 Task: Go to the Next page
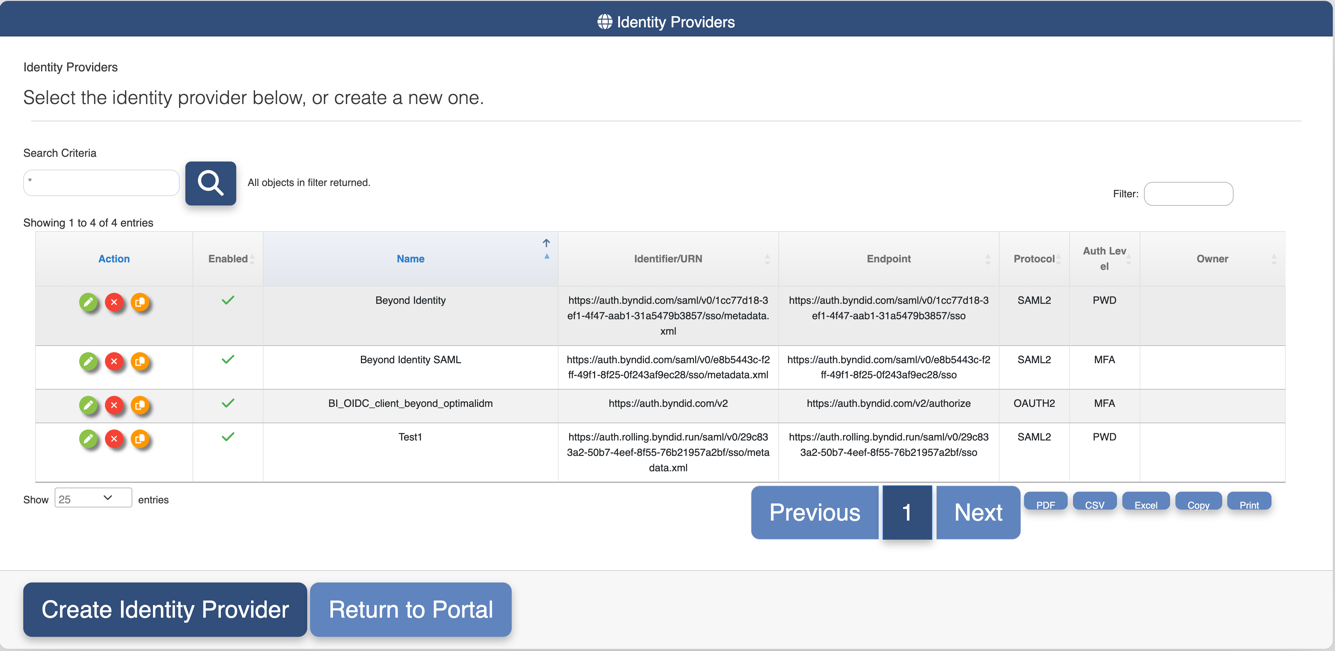tap(978, 512)
